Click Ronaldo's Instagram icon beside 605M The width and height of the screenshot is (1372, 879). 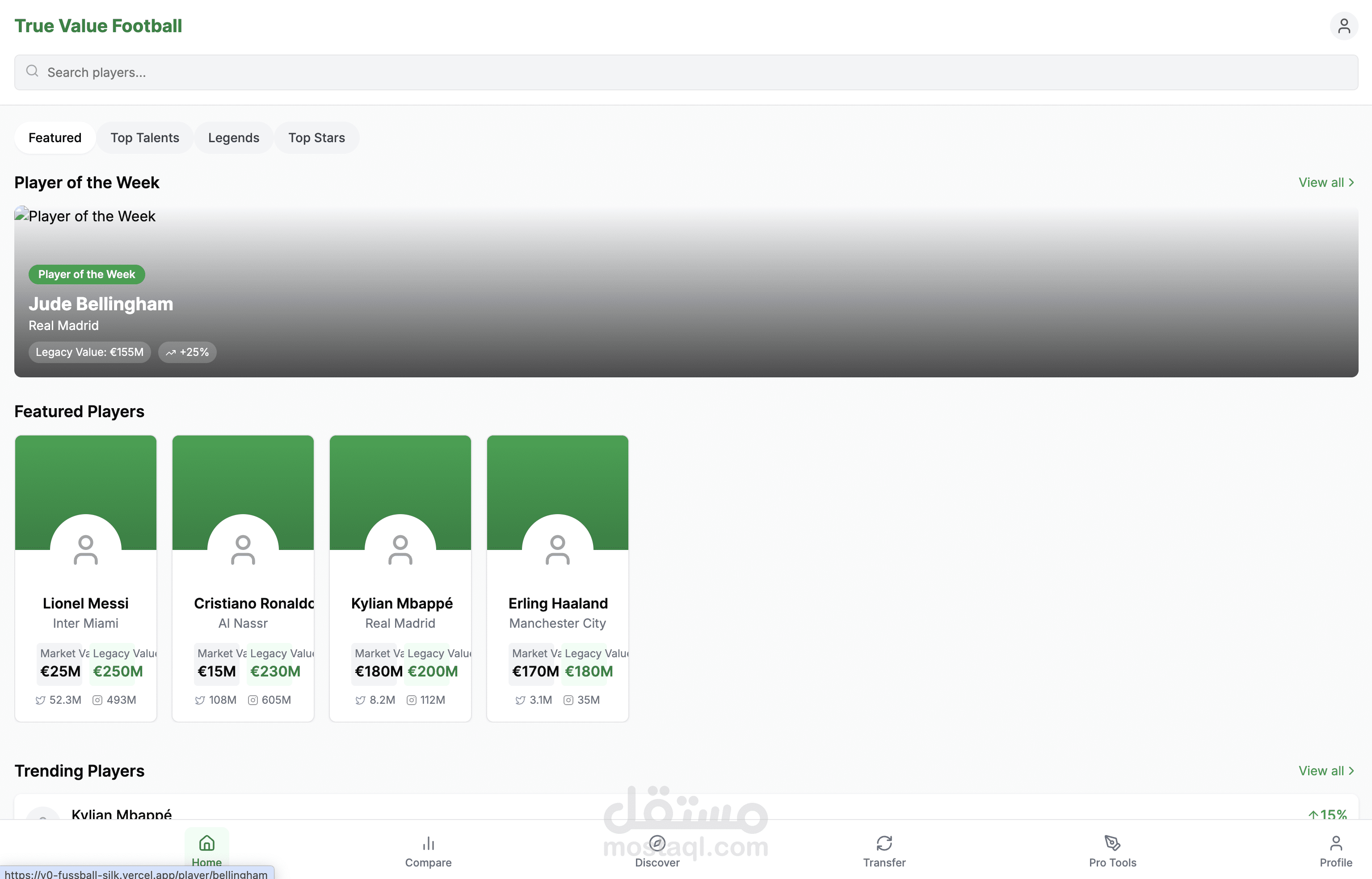(253, 700)
